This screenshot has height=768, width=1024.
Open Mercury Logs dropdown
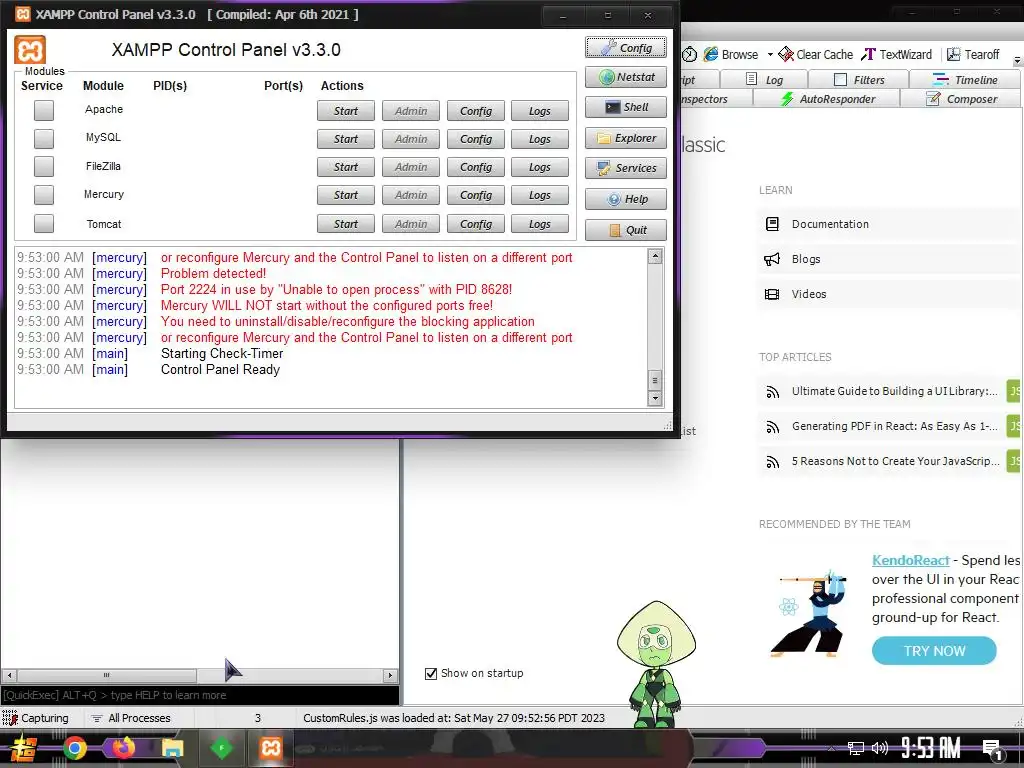click(539, 195)
